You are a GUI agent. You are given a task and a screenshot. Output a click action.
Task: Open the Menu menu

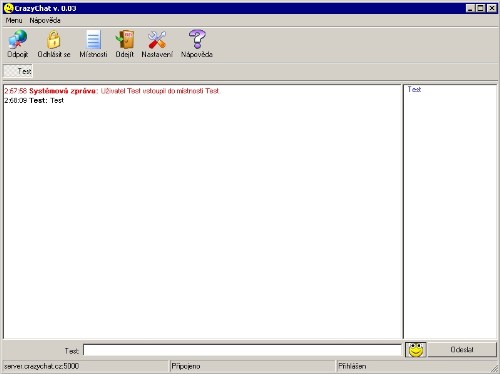pos(14,20)
